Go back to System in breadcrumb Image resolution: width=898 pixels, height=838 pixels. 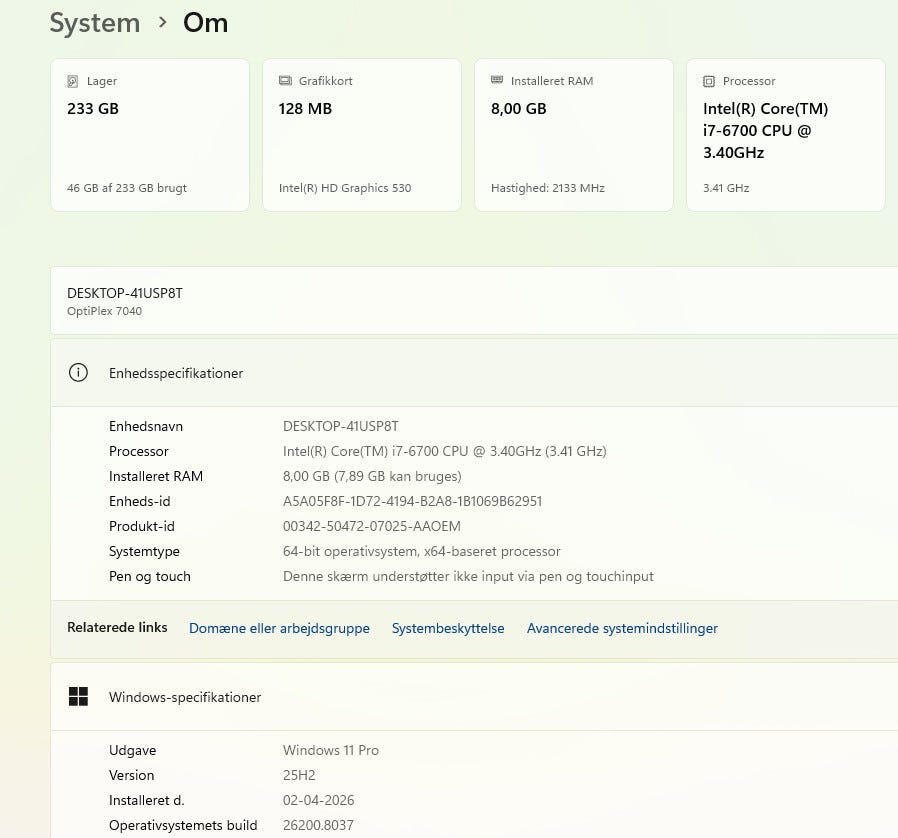click(x=95, y=22)
